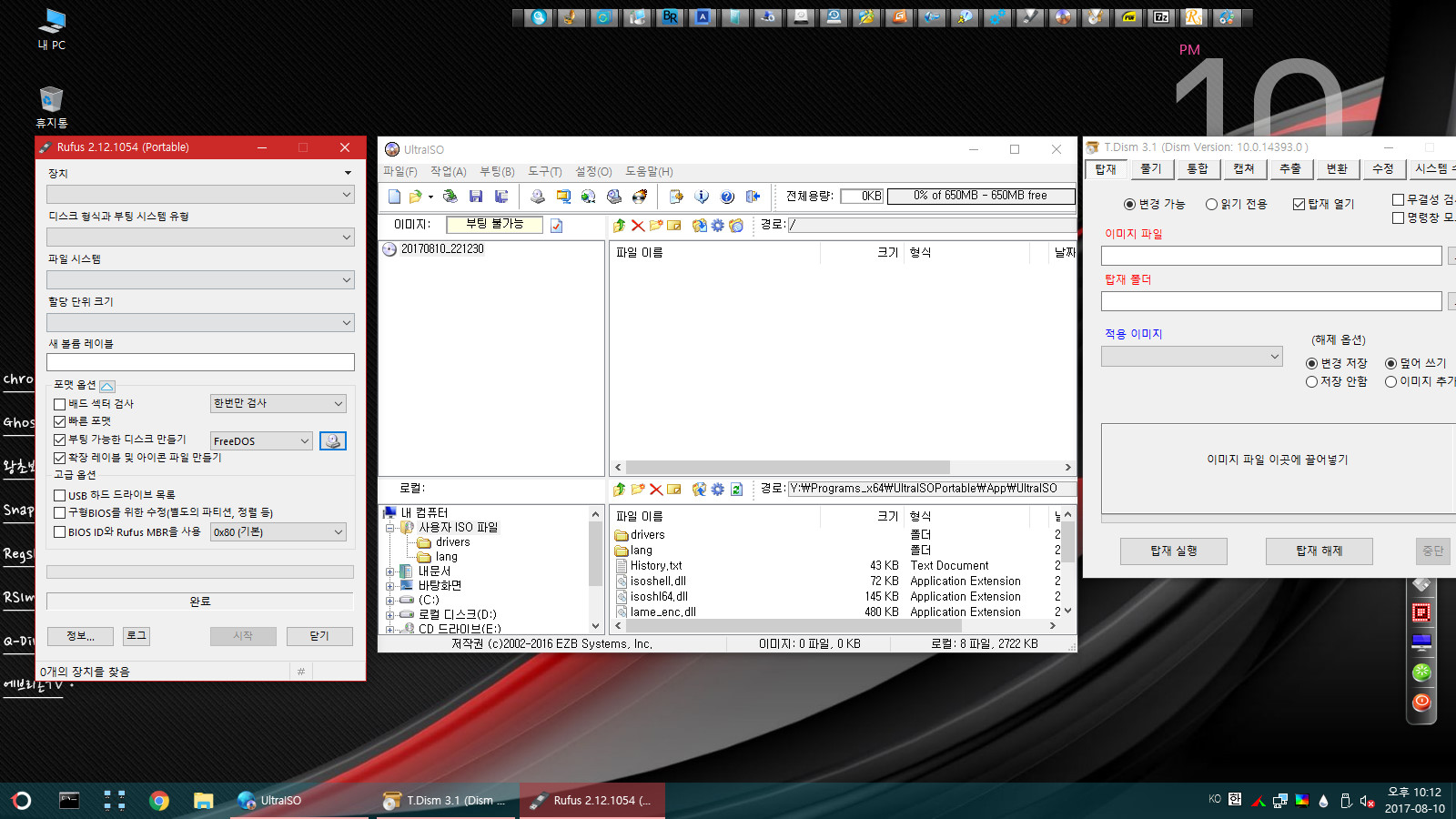Open the 도구(T) menu in UltraISO

pos(544,172)
